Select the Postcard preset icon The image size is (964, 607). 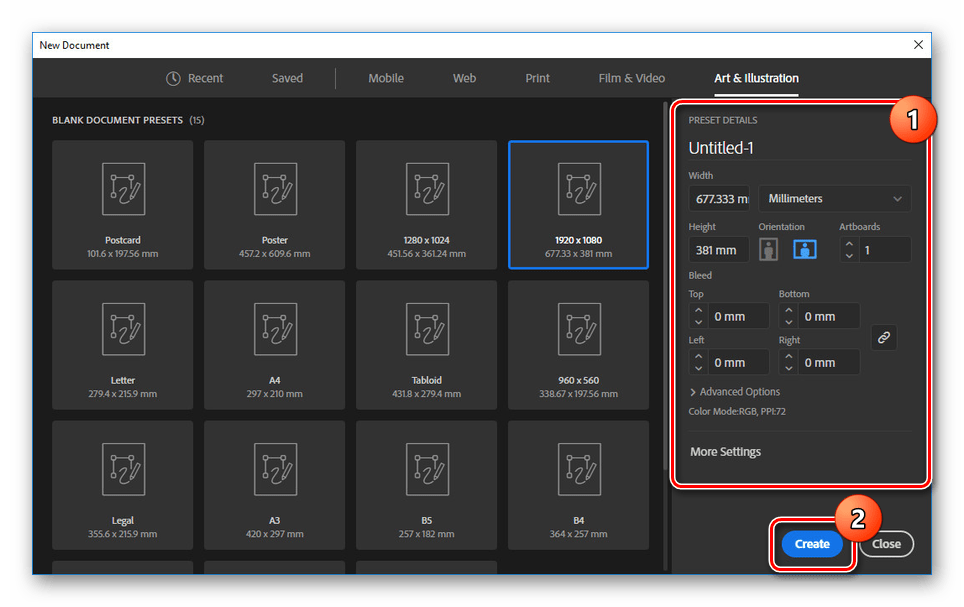point(124,189)
